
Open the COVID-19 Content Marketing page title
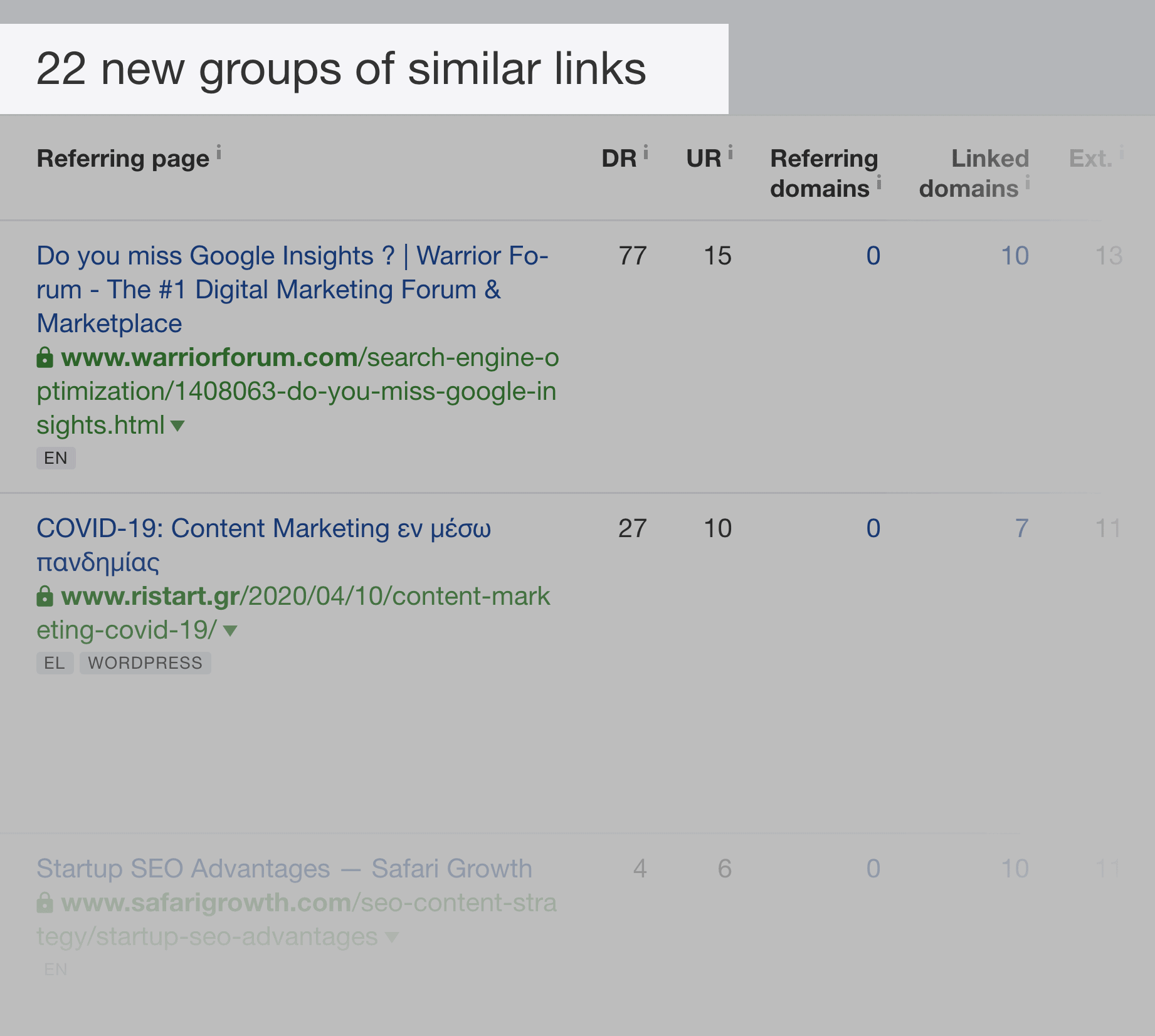263,545
